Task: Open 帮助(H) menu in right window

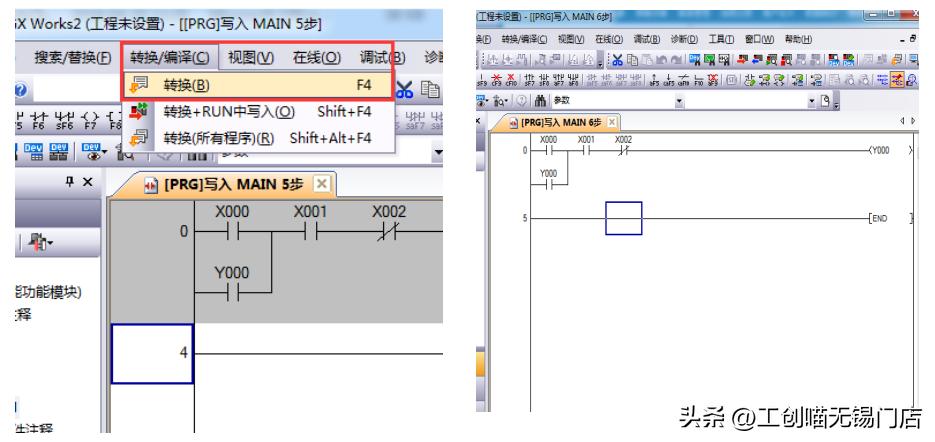Action: (x=798, y=39)
